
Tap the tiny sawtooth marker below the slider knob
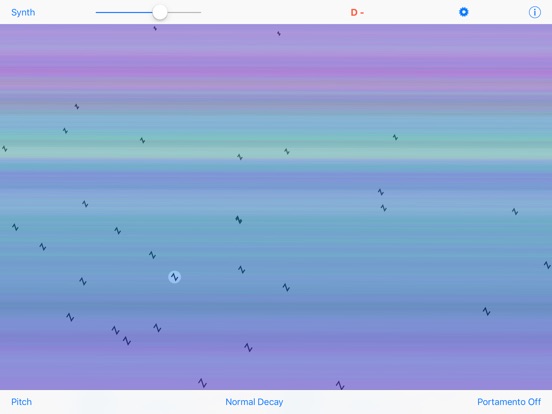[x=155, y=28]
